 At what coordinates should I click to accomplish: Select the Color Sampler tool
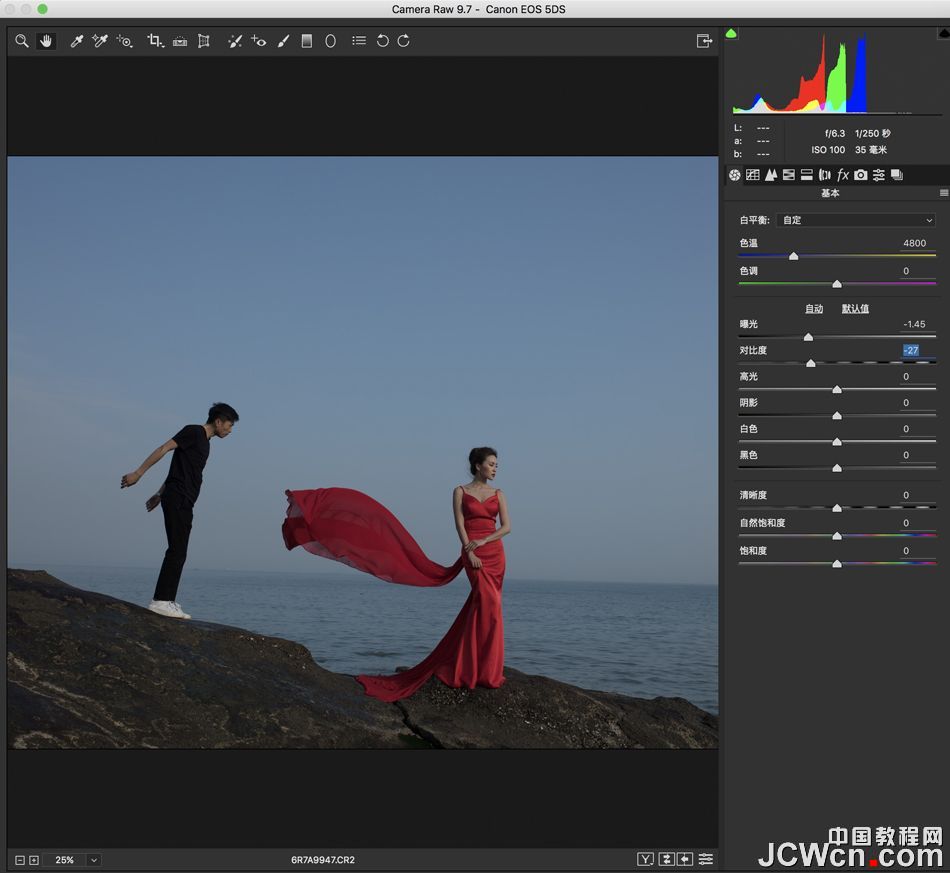[x=99, y=41]
